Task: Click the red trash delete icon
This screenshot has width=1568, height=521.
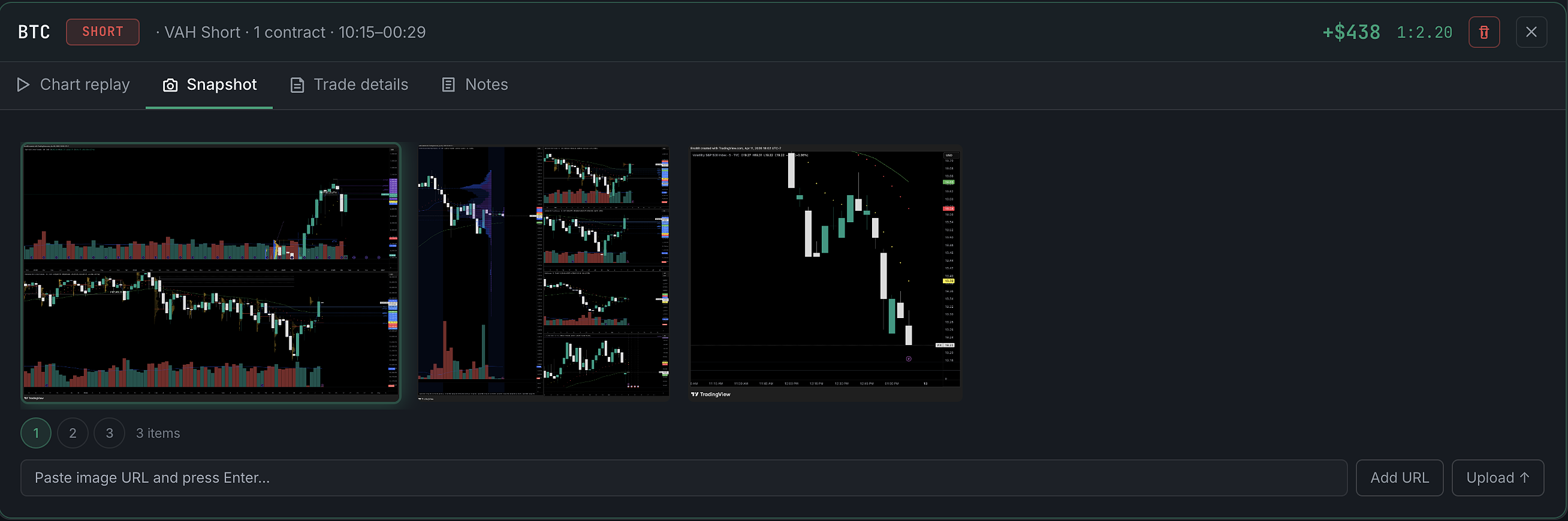Action: point(1484,32)
